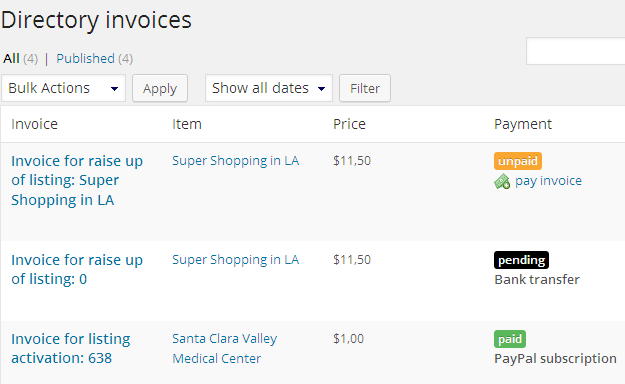Click the Apply button

(160, 88)
